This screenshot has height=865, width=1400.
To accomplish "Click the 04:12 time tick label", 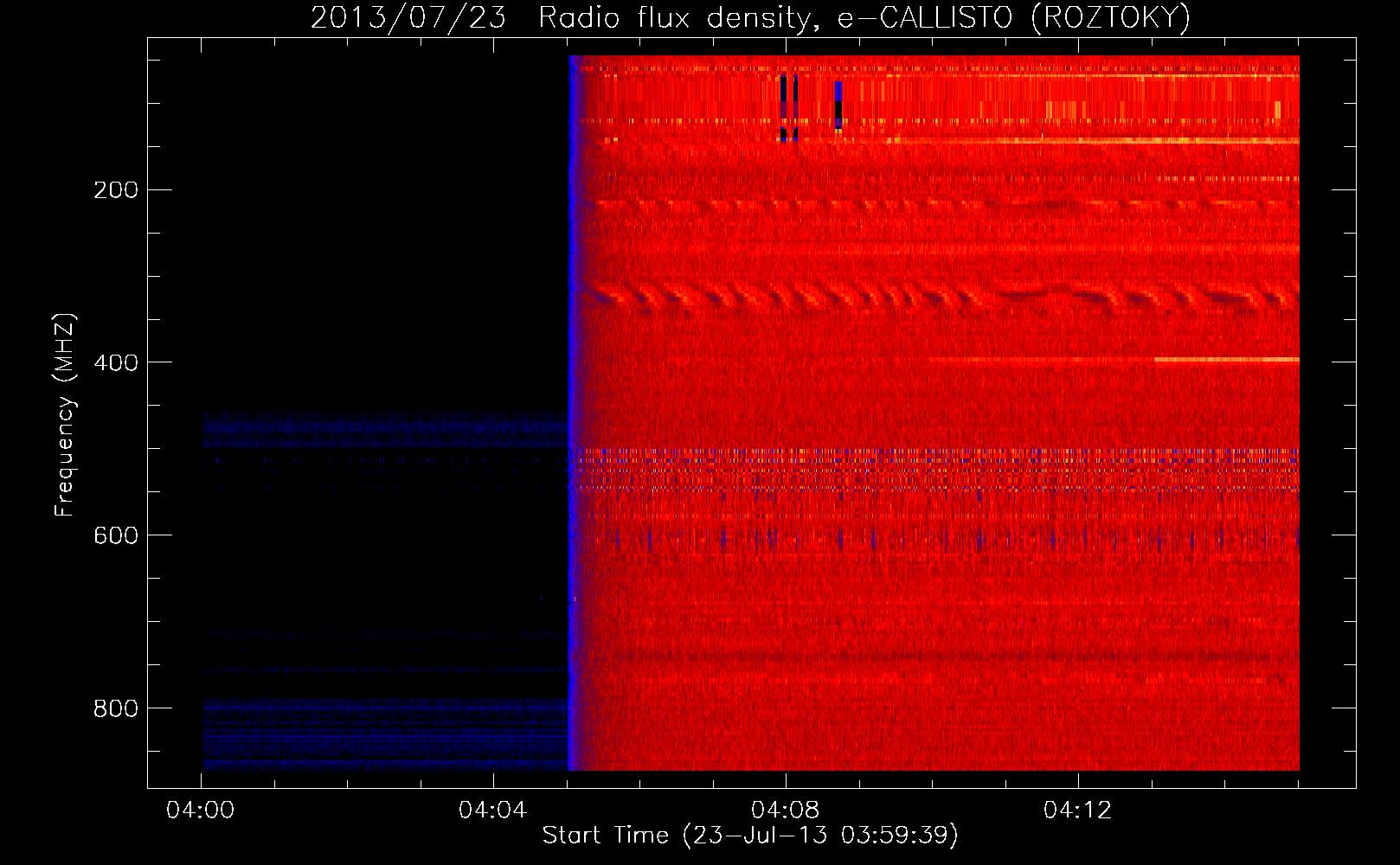I will pos(1078,811).
